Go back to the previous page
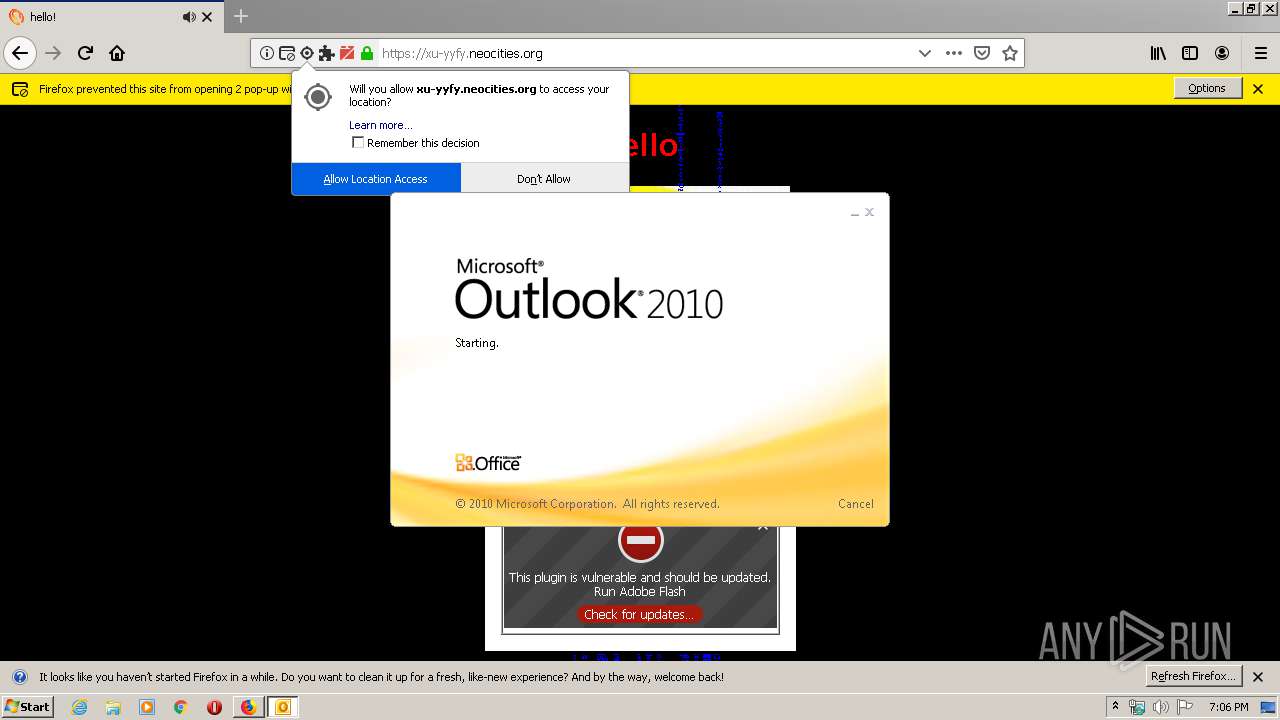This screenshot has width=1280, height=720. pyautogui.click(x=20, y=53)
